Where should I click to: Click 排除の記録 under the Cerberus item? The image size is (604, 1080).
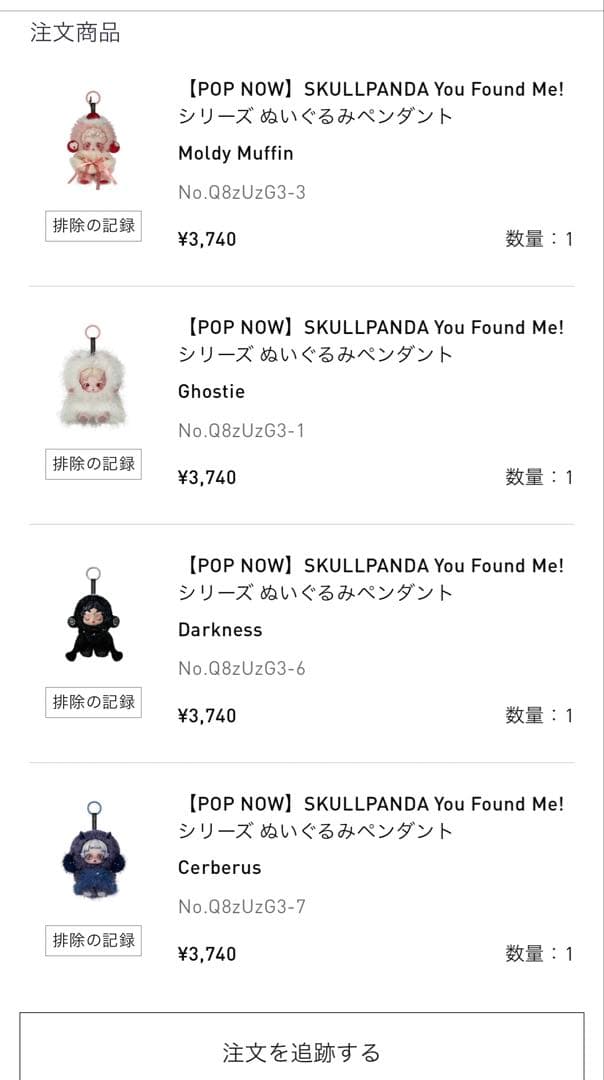(93, 939)
